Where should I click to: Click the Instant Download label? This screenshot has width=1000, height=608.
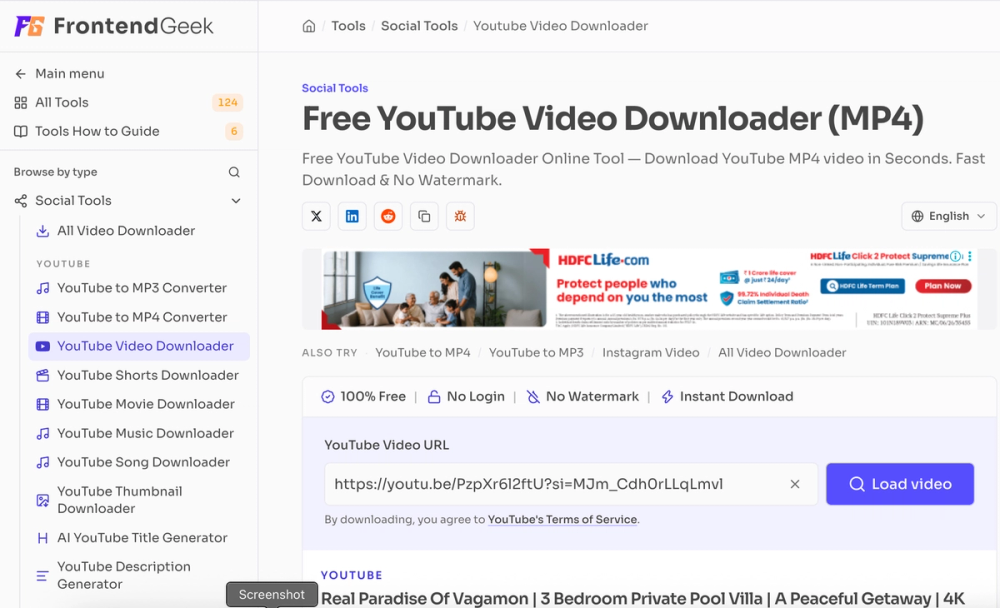[728, 397]
